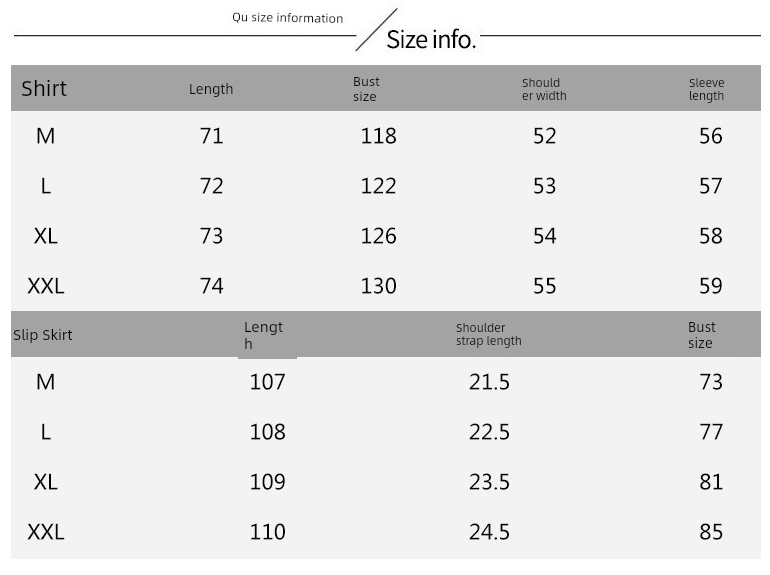Screen dimensions: 770x575
Task: Click shoulder strap length value 22.5
Action: click(490, 432)
